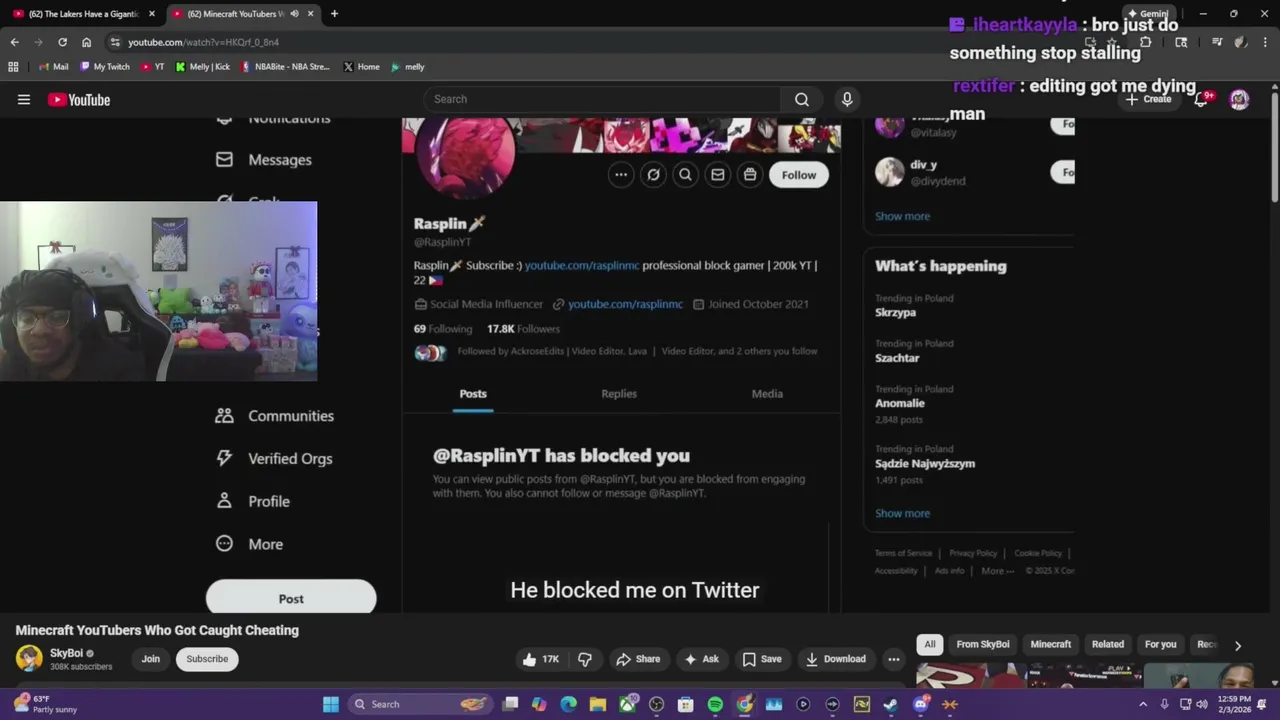Open the YouTube guide hamburger menu
Image resolution: width=1280 pixels, height=720 pixels.
pyautogui.click(x=24, y=99)
